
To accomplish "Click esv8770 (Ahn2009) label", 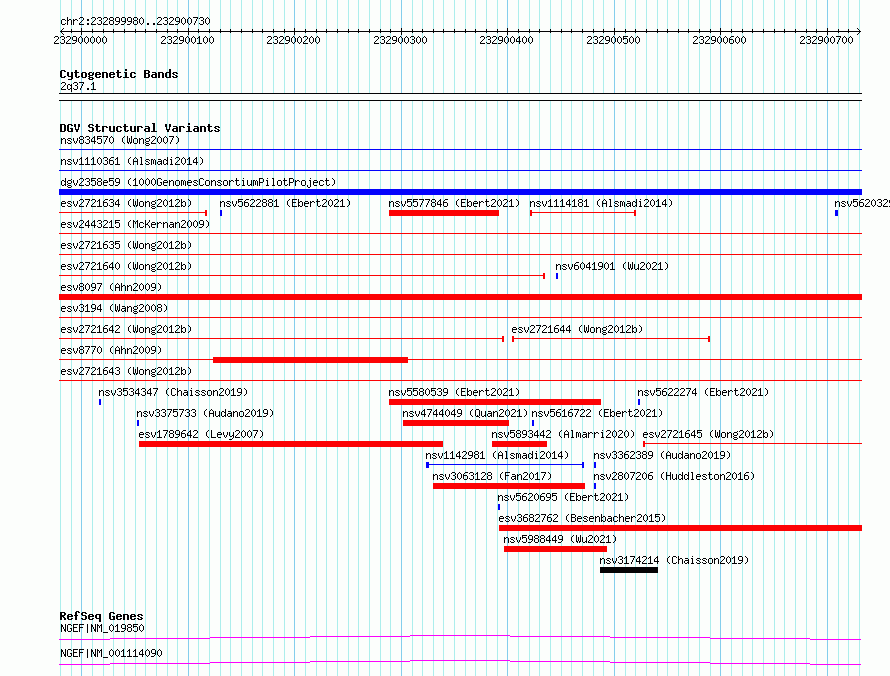I will coord(111,350).
